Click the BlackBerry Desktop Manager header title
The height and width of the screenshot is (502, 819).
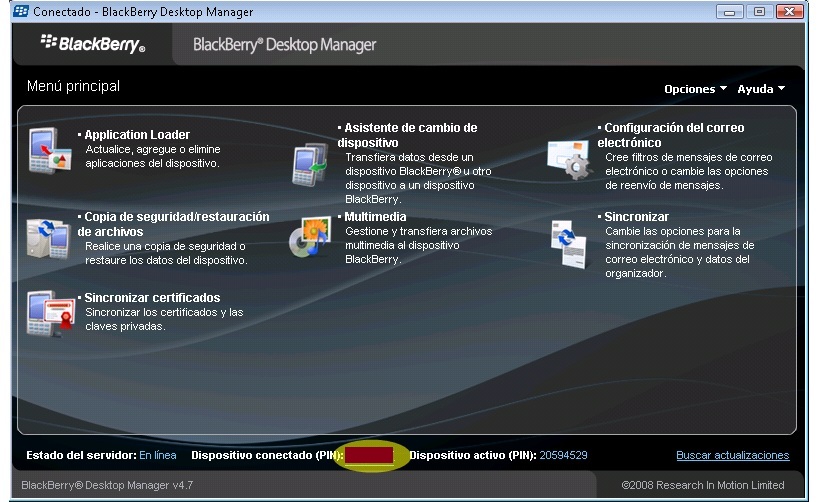(x=284, y=44)
